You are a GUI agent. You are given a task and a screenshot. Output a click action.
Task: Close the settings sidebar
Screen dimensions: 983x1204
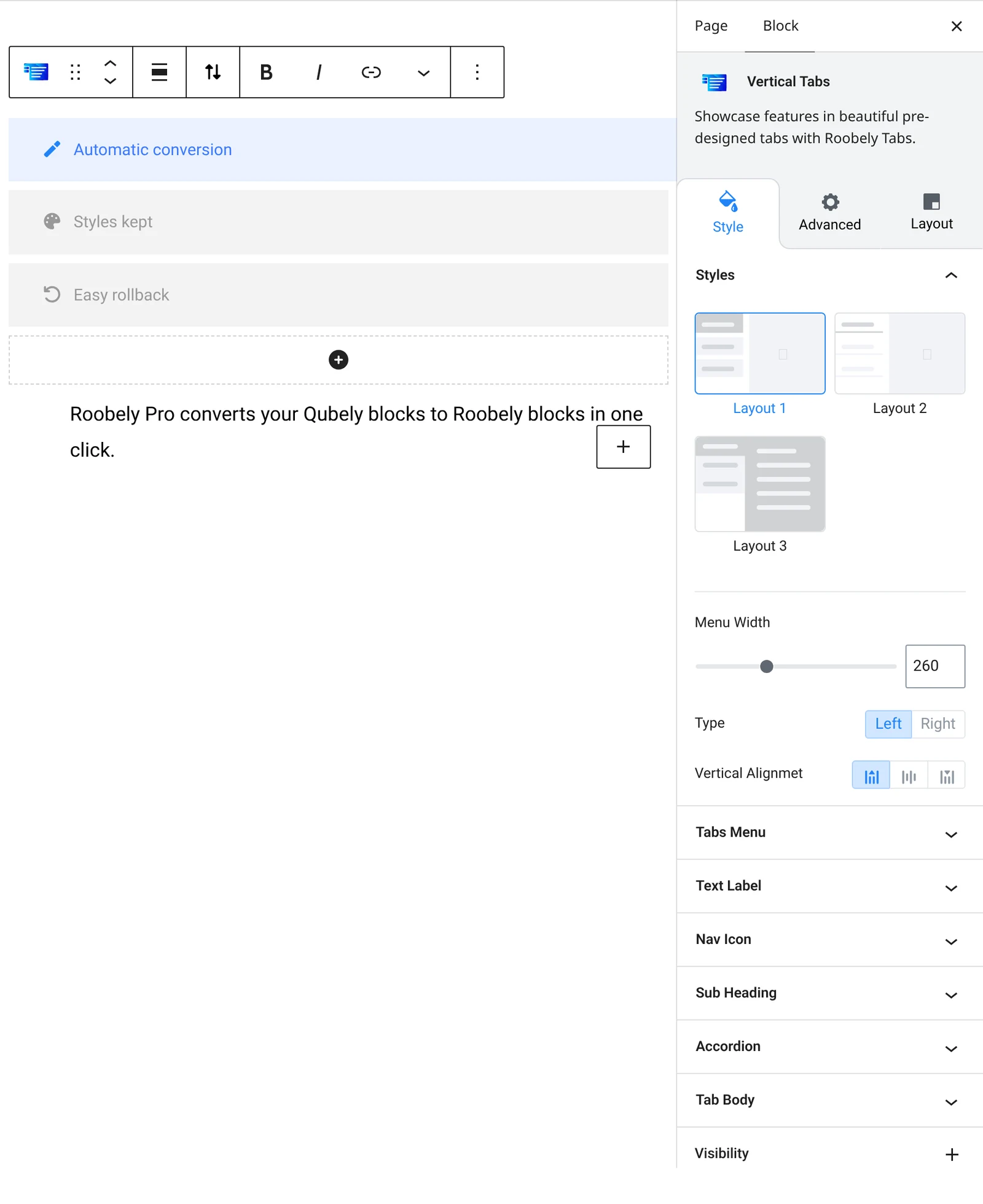tap(957, 26)
